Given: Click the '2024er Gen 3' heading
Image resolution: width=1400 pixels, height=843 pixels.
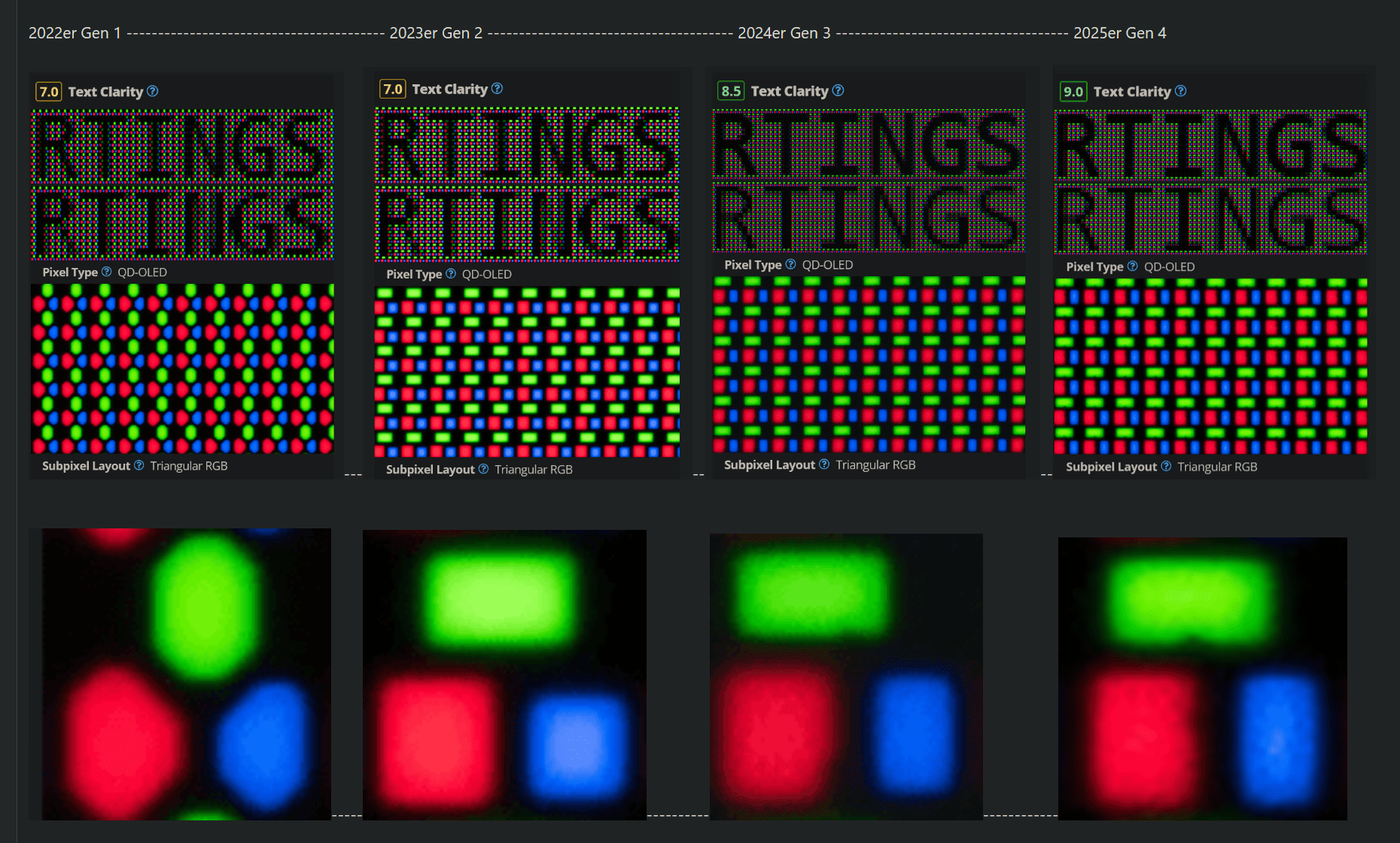Looking at the screenshot, I should point(784,33).
